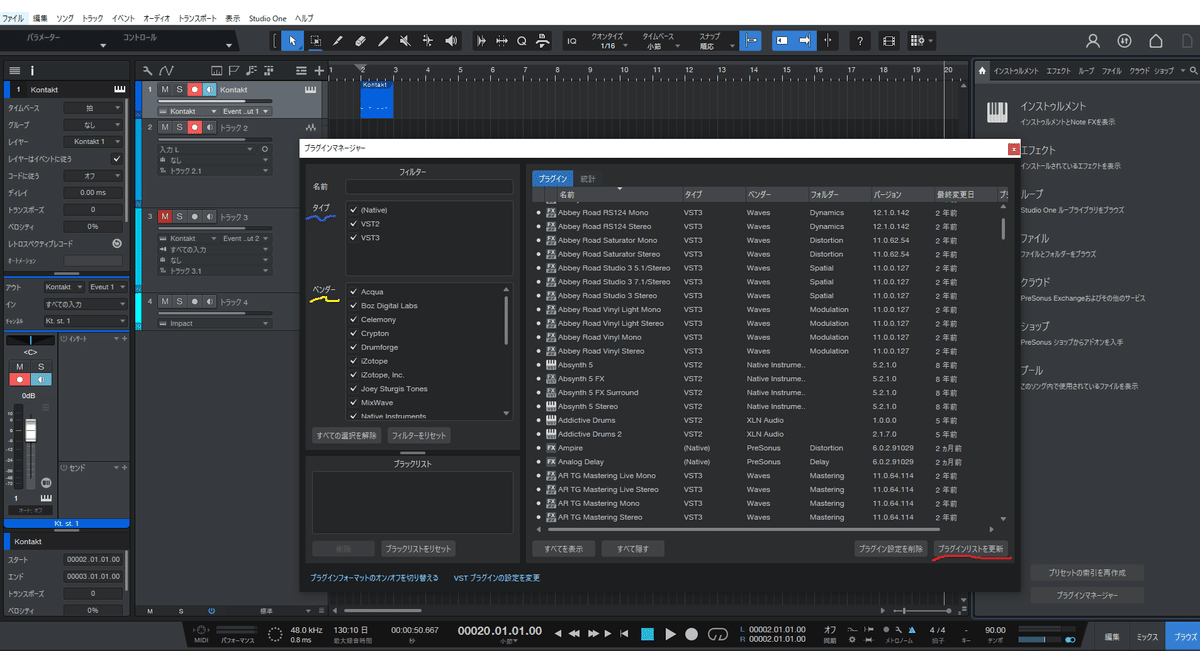Viewport: 1200px width, 651px height.
Task: Select the Mute tool in the toolbar
Action: tap(405, 41)
